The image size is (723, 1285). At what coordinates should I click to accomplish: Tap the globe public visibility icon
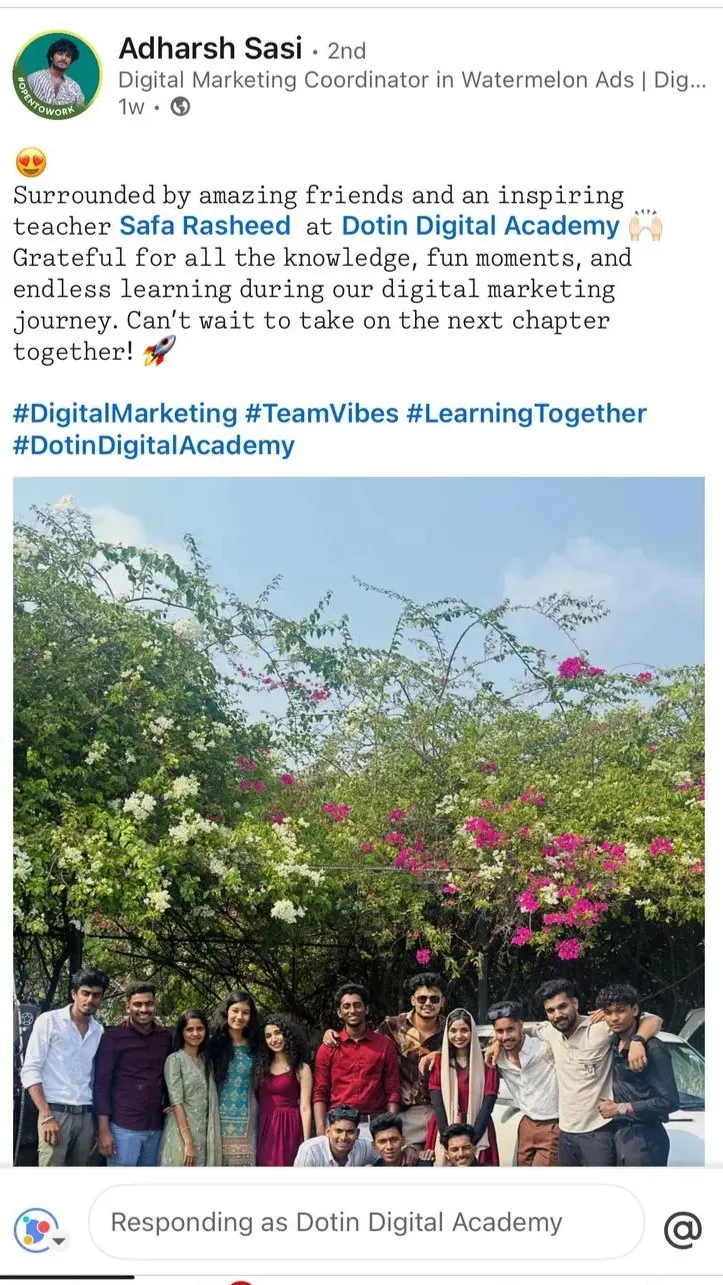click(x=180, y=108)
